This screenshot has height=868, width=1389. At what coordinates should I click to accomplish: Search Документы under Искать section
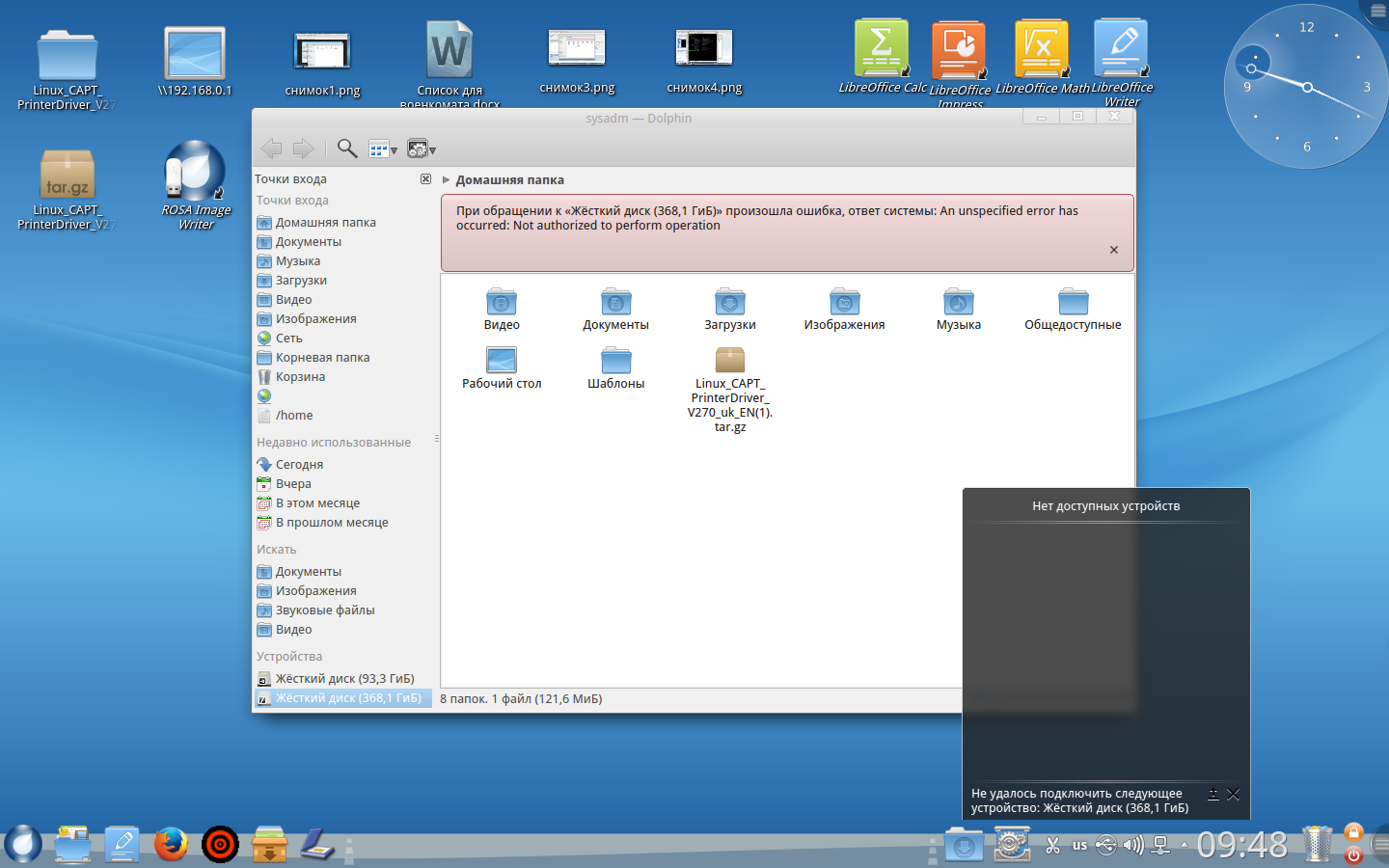coord(343,572)
